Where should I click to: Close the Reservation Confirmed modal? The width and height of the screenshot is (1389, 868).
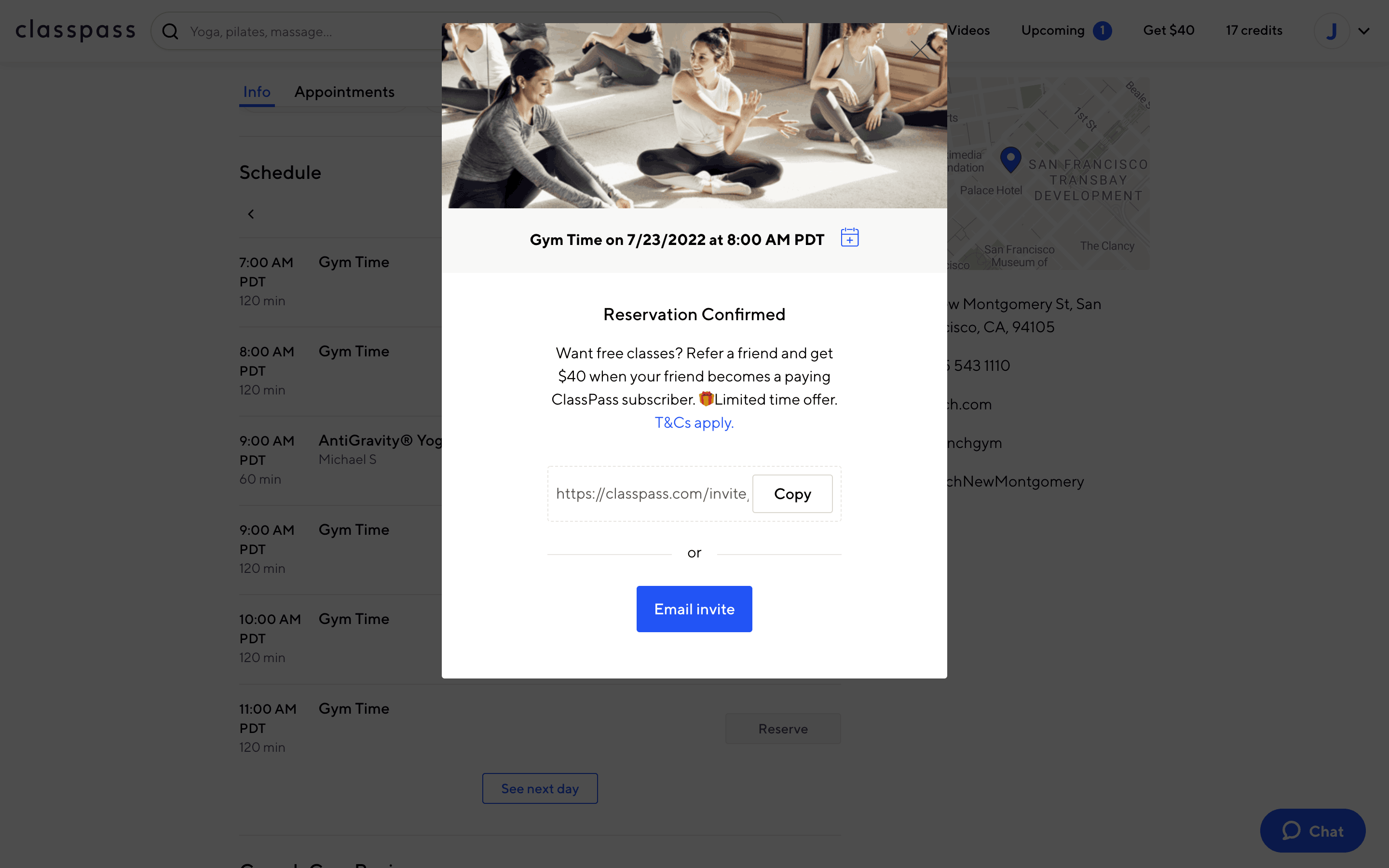(x=920, y=50)
